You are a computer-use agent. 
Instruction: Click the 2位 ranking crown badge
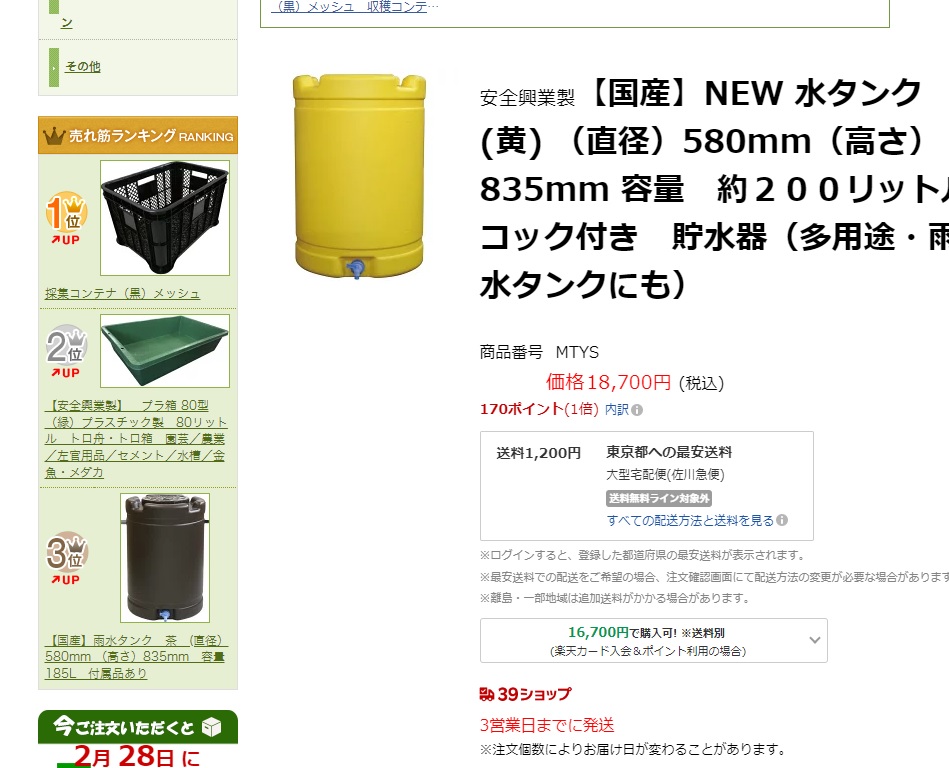(67, 346)
